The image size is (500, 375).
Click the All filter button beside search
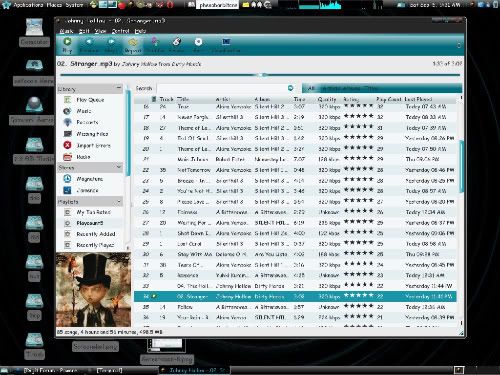click(311, 88)
